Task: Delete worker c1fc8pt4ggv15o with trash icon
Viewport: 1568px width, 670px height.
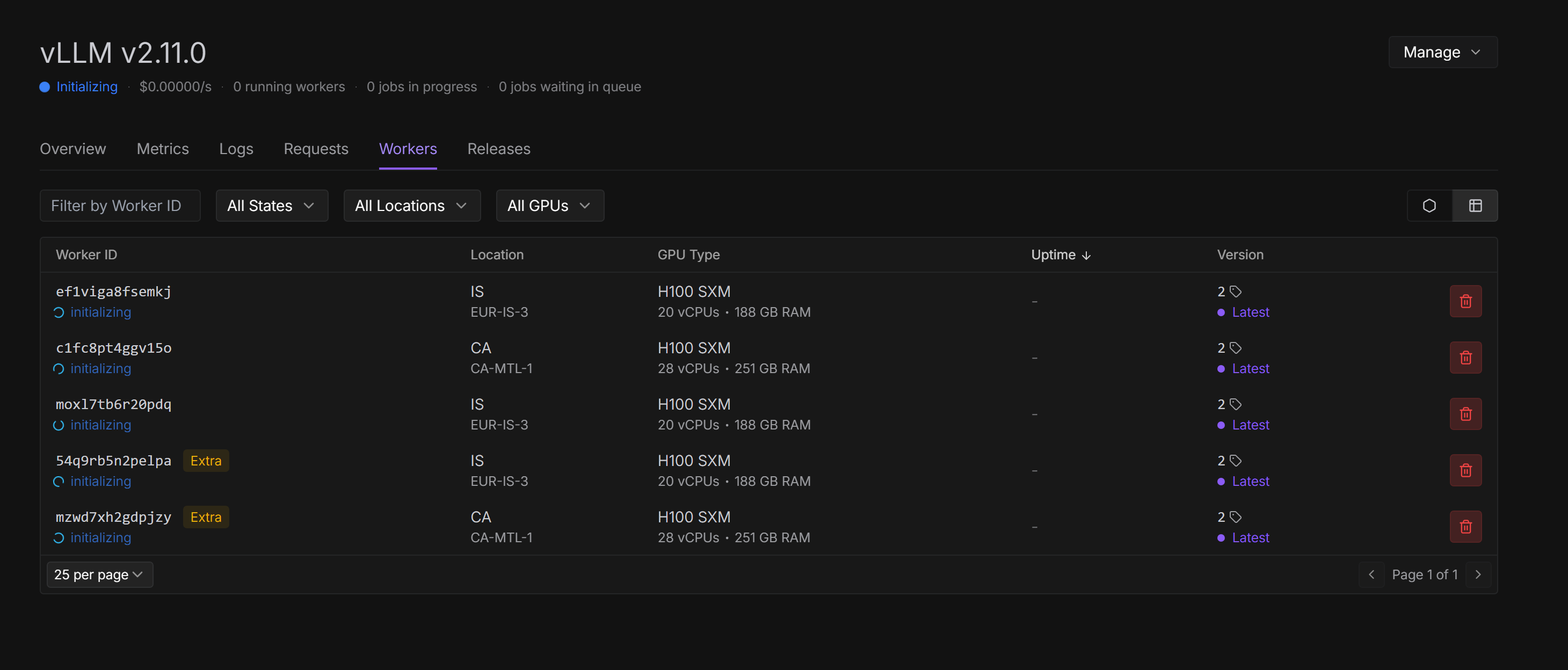Action: point(1465,358)
